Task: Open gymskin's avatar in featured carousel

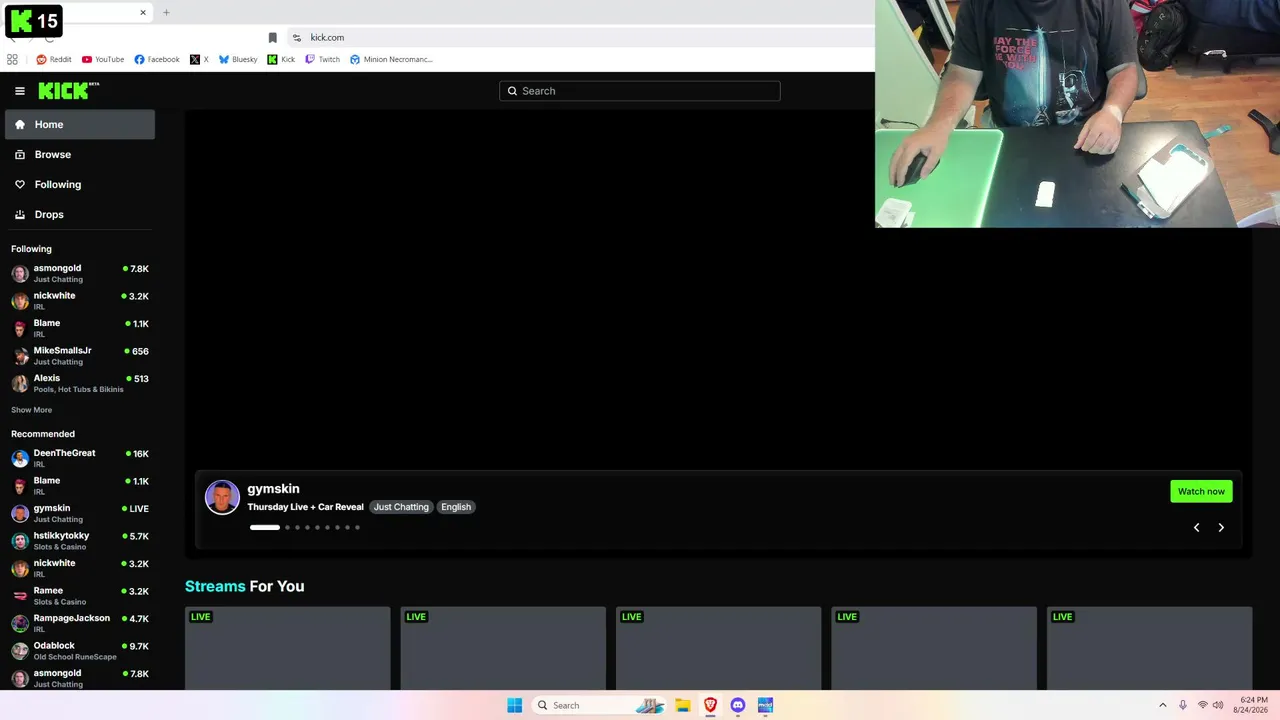Action: coord(222,497)
